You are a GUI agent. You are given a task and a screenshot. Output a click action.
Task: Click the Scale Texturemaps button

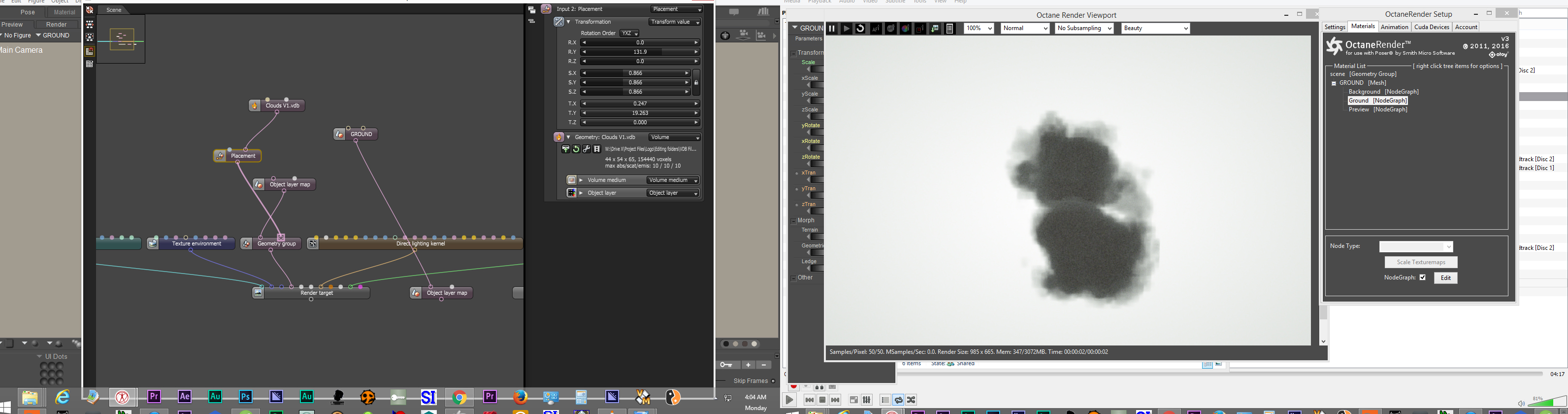(x=1421, y=262)
